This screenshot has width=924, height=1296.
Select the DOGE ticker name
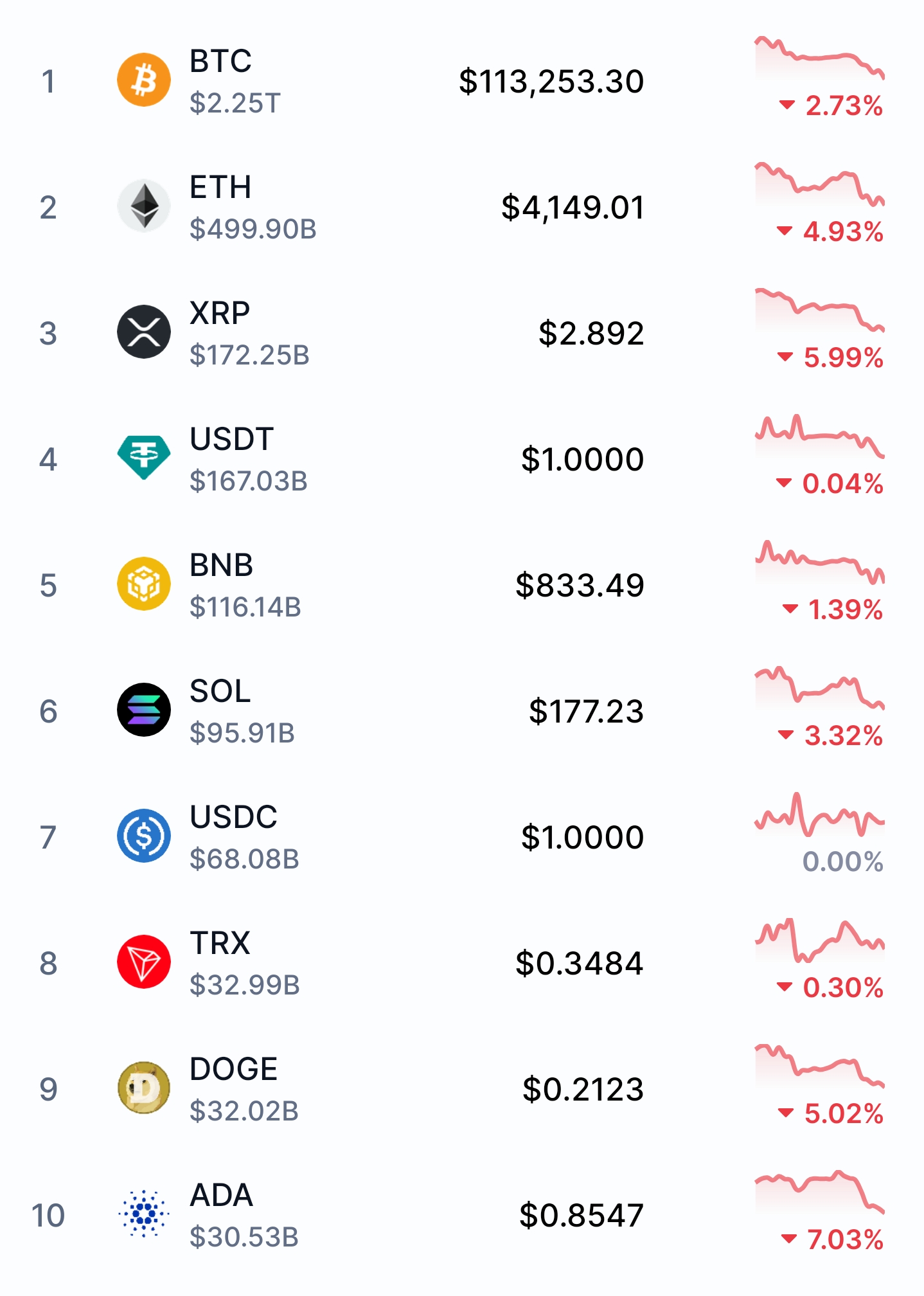(234, 1070)
